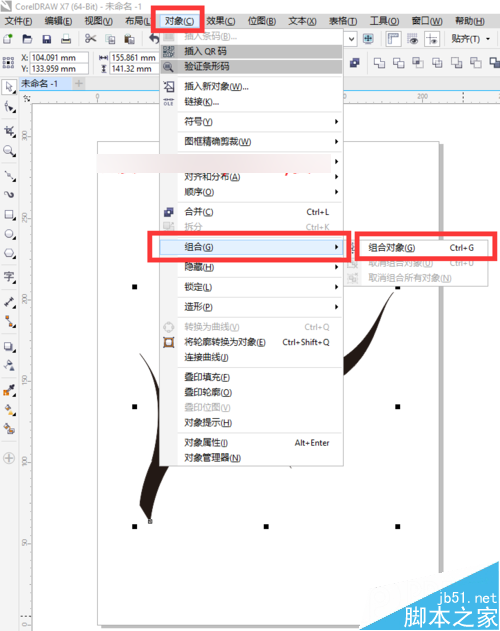Image resolution: width=500 pixels, height=631 pixels.
Task: Click the Cut scissors icon
Action: 91,39
